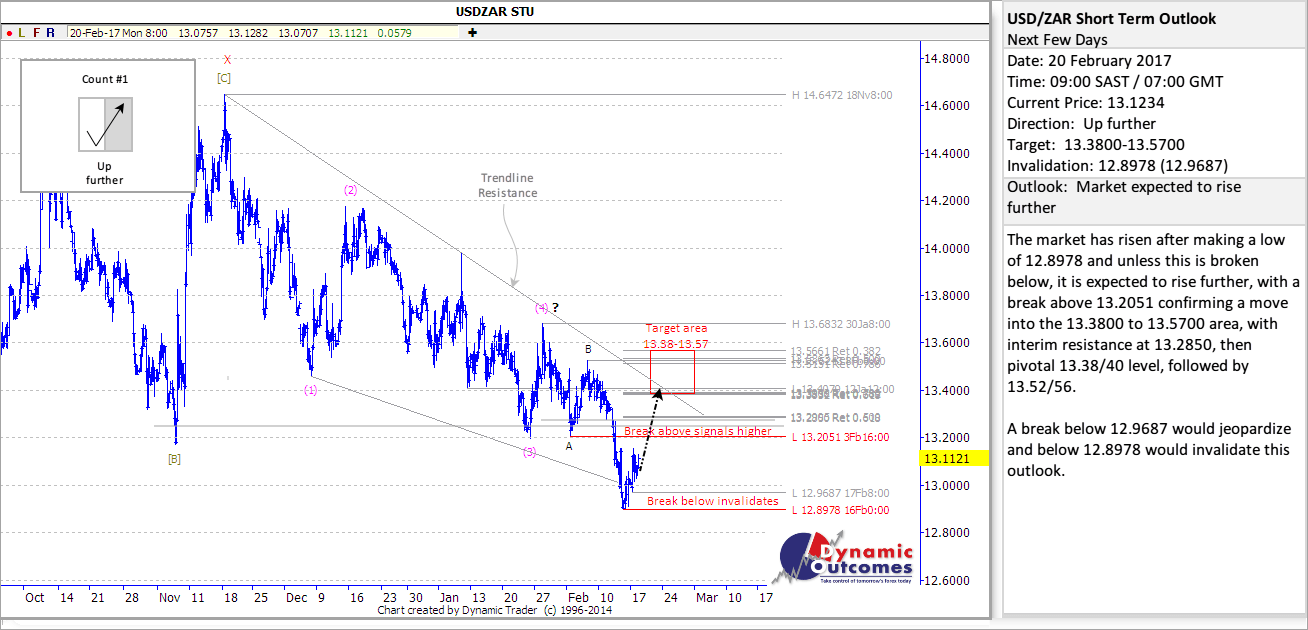Click the 'Break below invalidates' label
Viewport: 1308px width, 630px height.
pyautogui.click(x=712, y=501)
